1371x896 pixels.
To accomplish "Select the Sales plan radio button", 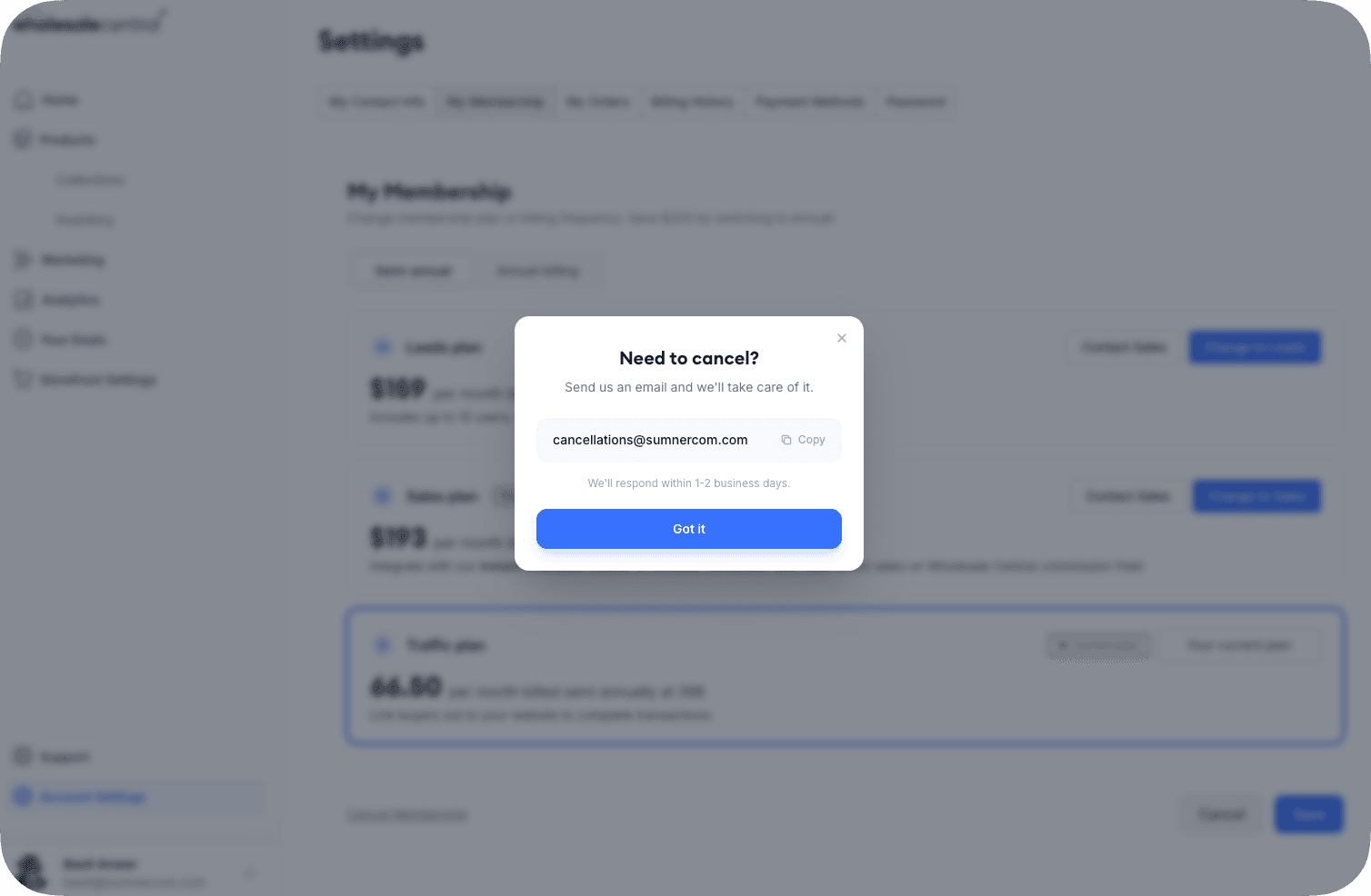I will [383, 496].
